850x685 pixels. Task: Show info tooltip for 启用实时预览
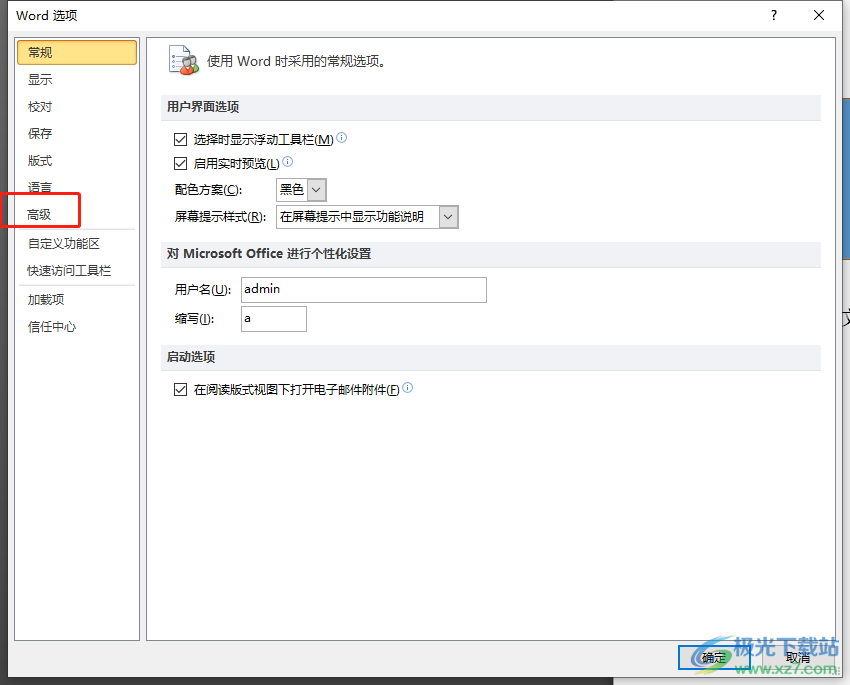[288, 161]
